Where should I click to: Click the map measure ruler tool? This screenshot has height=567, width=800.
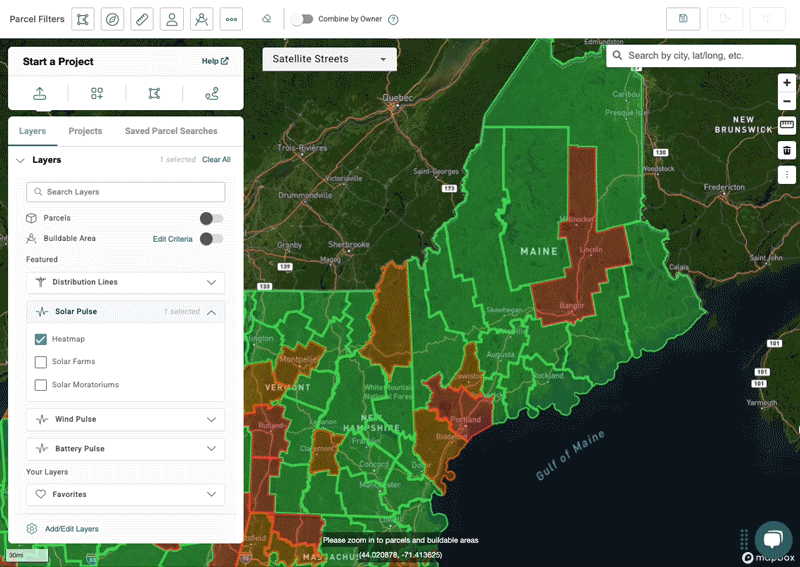pyautogui.click(x=787, y=125)
